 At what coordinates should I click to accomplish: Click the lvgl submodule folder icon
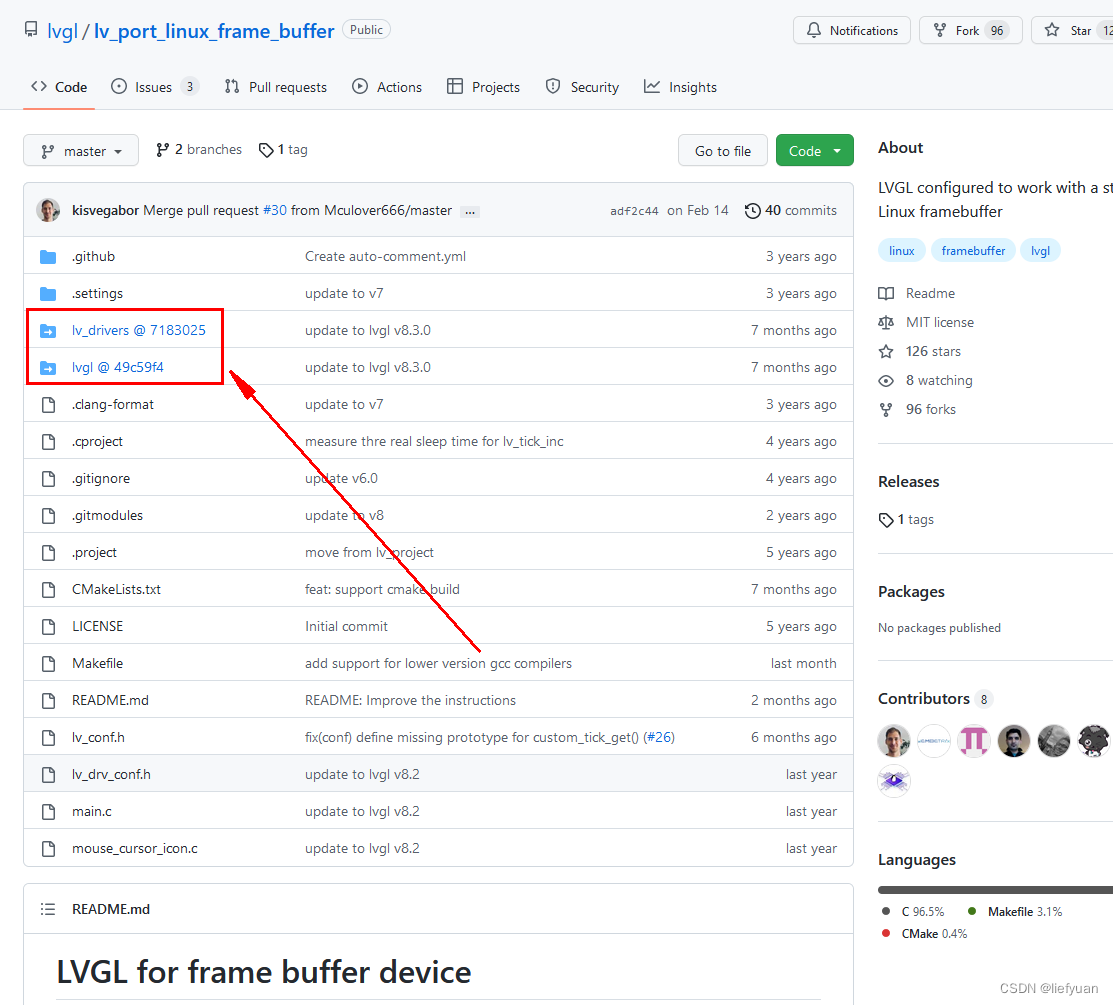click(48, 368)
